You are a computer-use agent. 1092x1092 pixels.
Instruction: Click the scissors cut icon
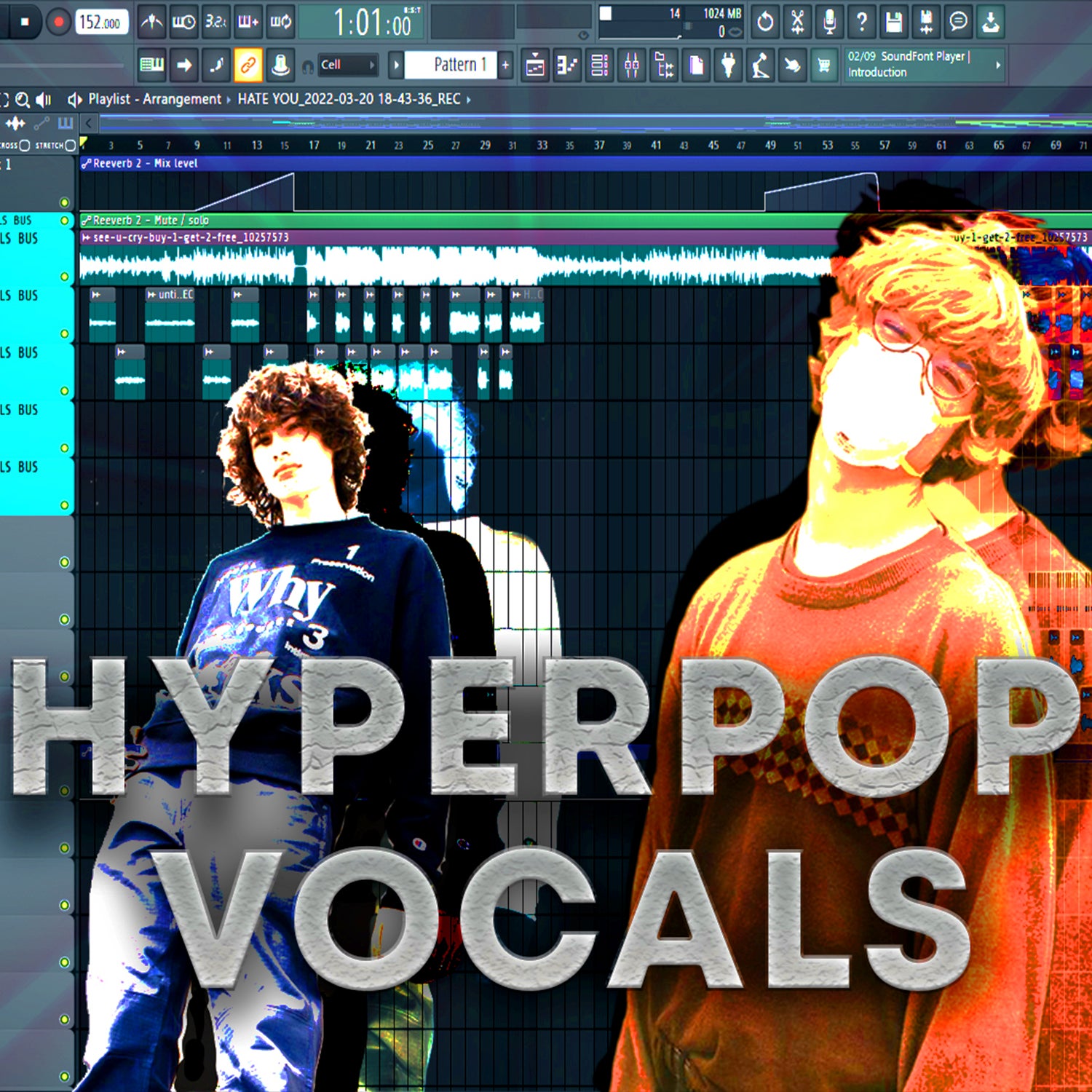tap(797, 22)
